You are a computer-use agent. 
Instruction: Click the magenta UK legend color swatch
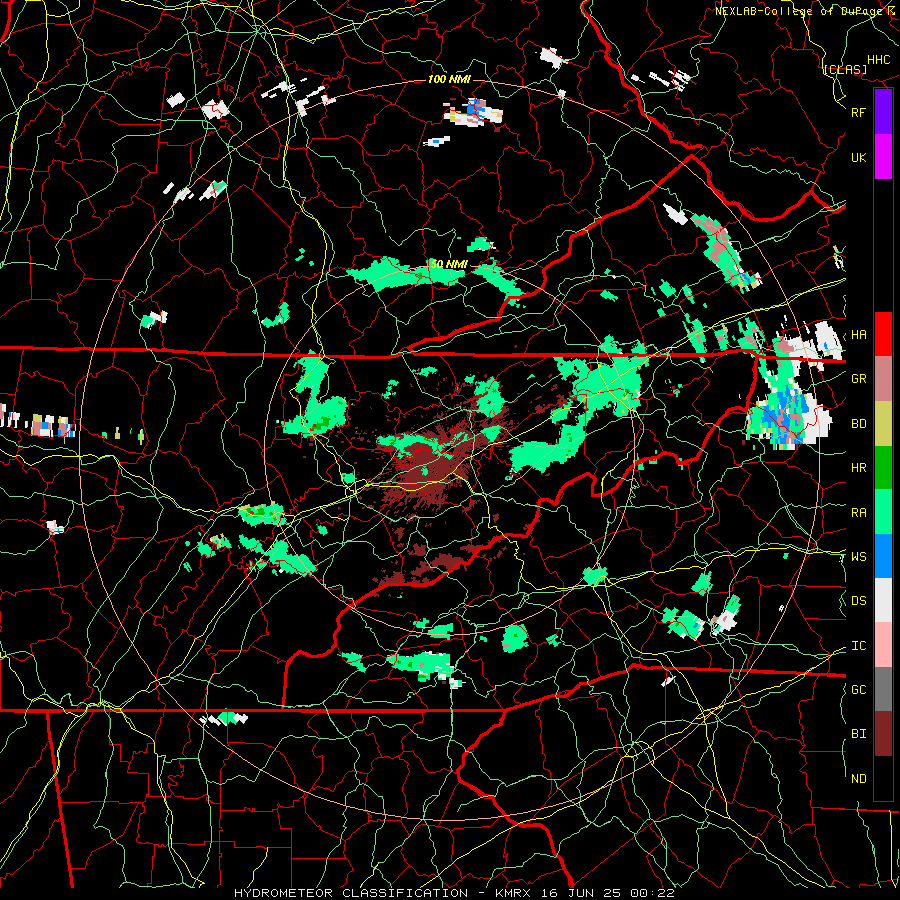pos(883,157)
